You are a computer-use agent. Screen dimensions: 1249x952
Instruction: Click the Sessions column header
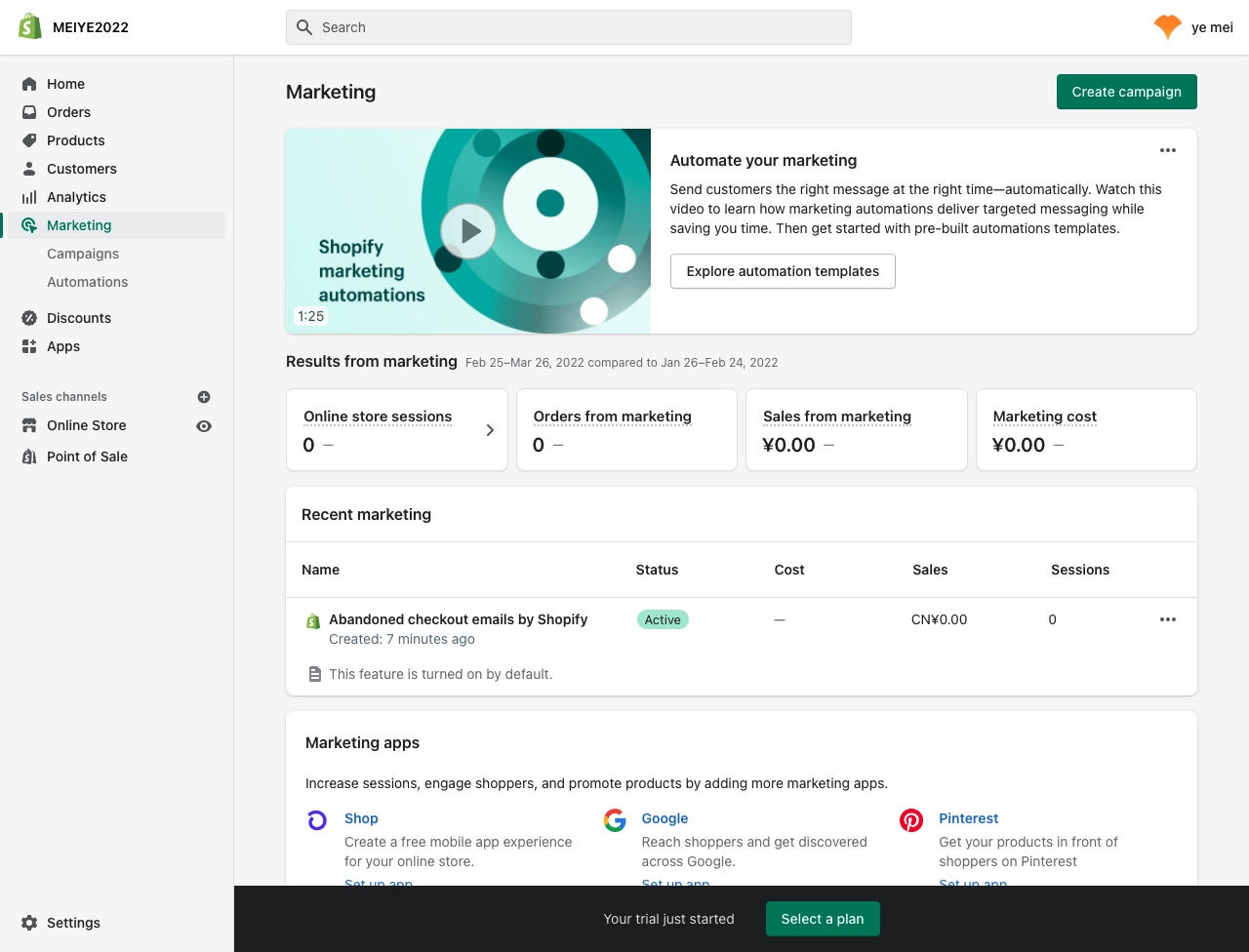point(1080,570)
